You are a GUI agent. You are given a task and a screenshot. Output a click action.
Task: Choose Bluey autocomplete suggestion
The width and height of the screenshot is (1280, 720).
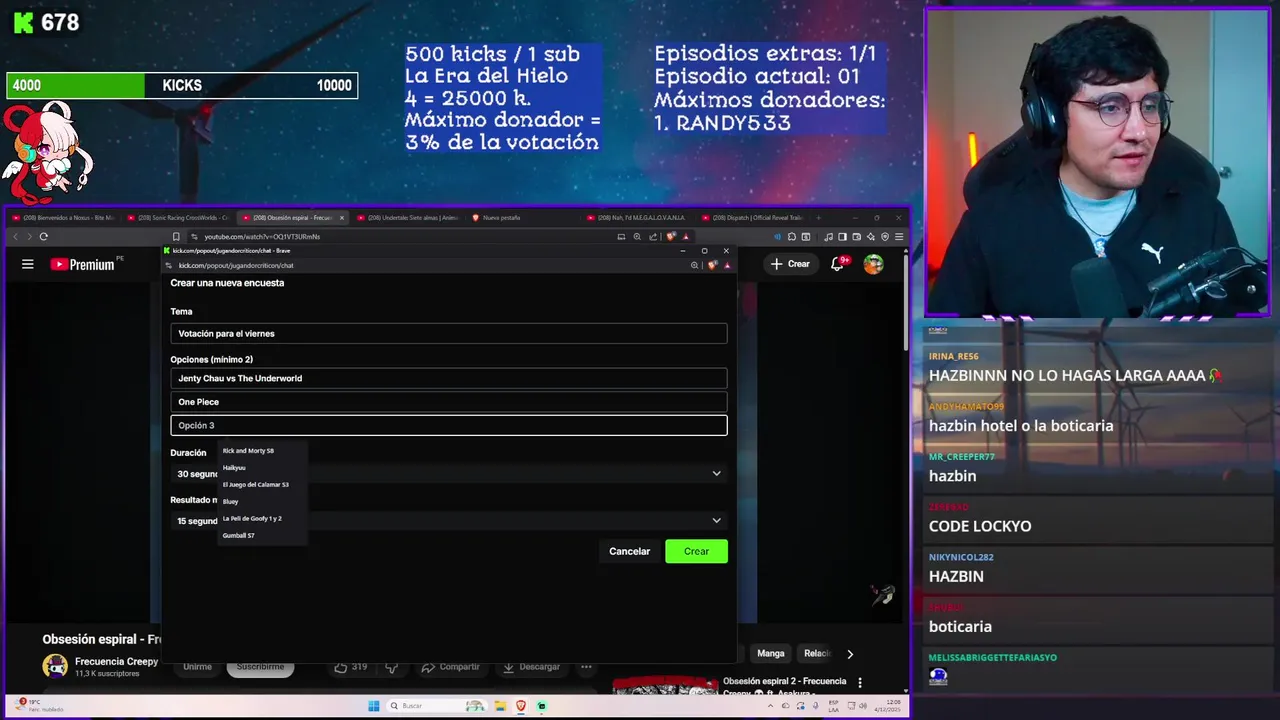262,502
